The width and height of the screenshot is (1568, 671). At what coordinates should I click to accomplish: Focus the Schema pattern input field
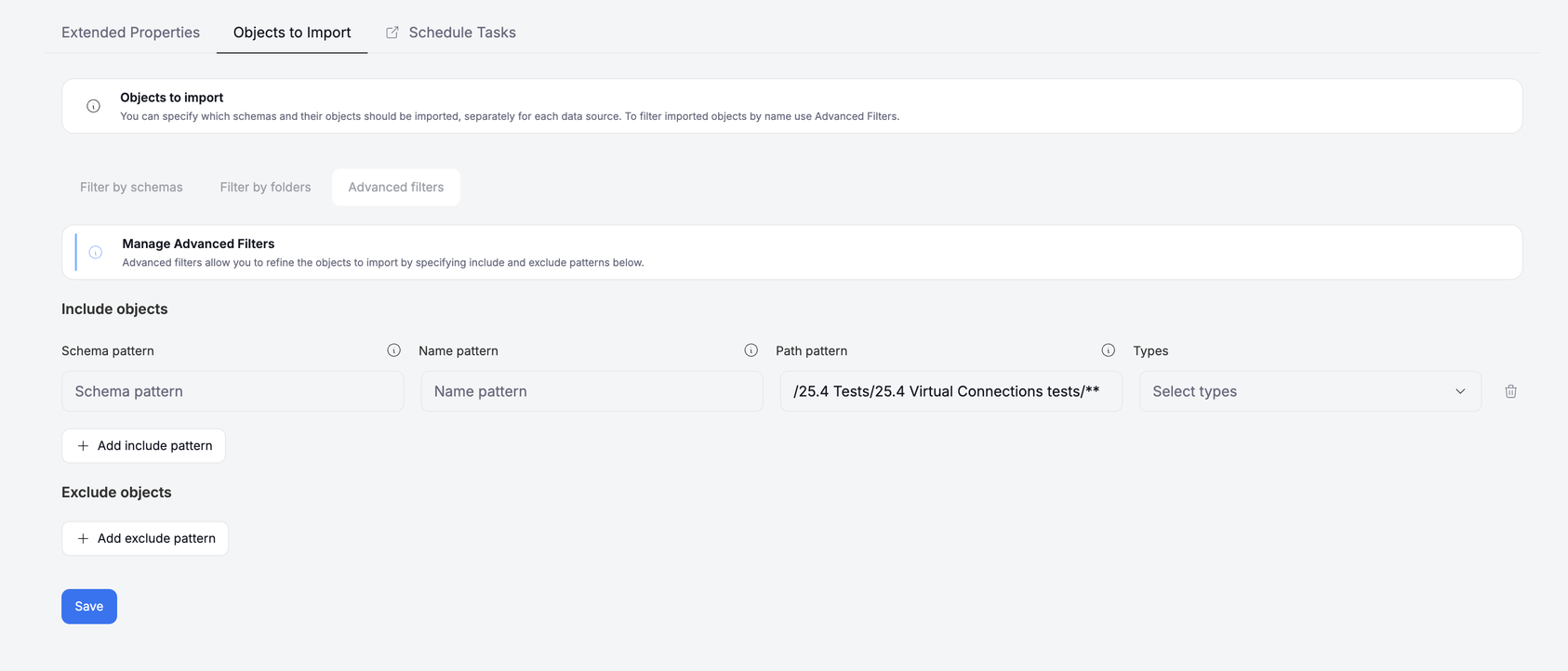pyautogui.click(x=233, y=391)
